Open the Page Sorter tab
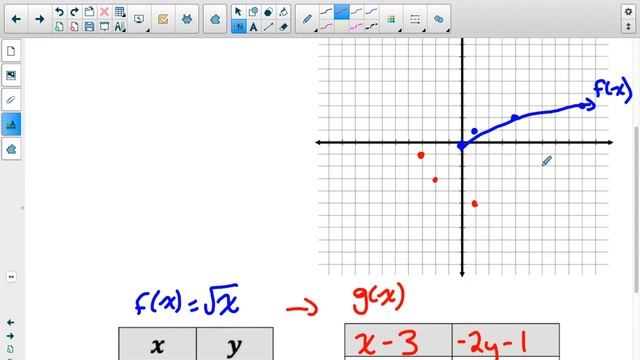 tap(11, 51)
